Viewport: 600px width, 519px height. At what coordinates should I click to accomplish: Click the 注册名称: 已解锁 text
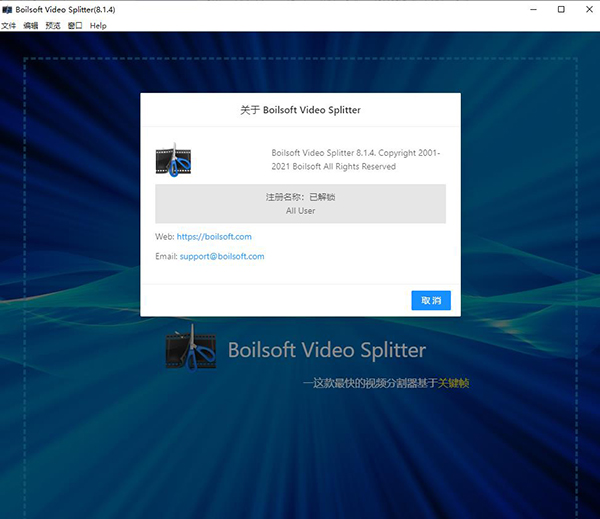point(300,197)
